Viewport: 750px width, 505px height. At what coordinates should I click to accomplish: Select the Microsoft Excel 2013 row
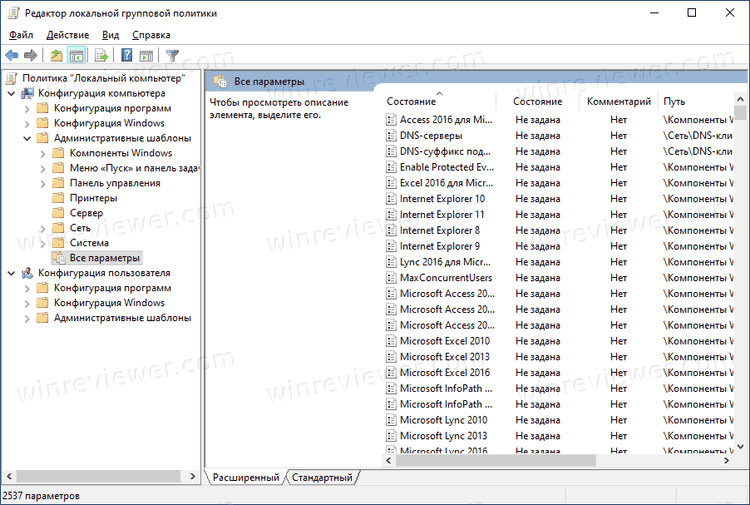[559, 357]
